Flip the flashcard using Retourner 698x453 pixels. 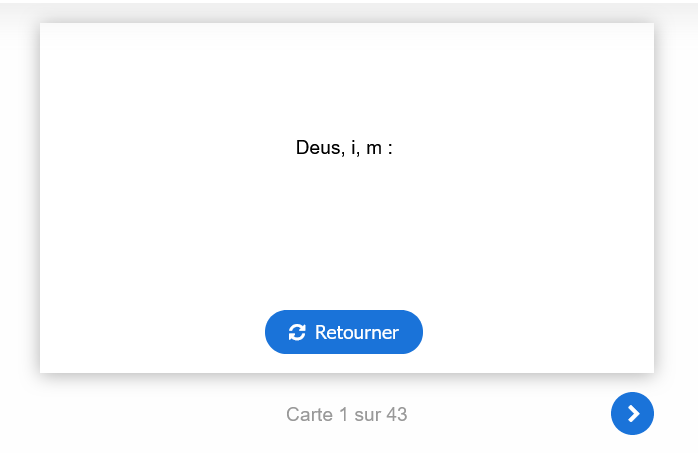[x=344, y=332]
